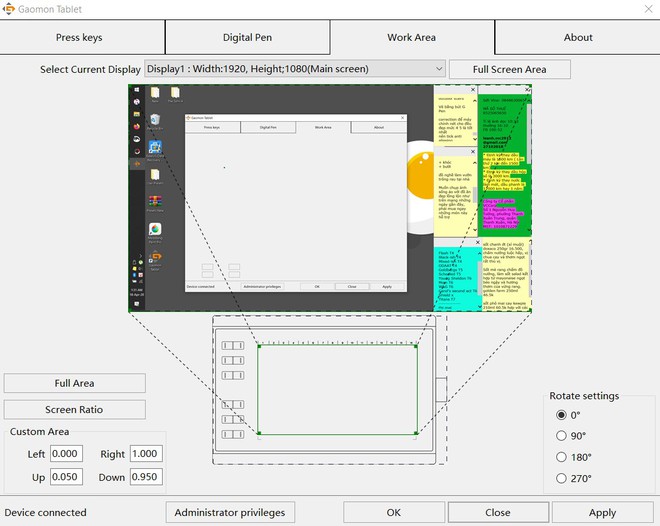Screen dimensions: 660x526
Task: Set rotation to 270°
Action: 561,479
